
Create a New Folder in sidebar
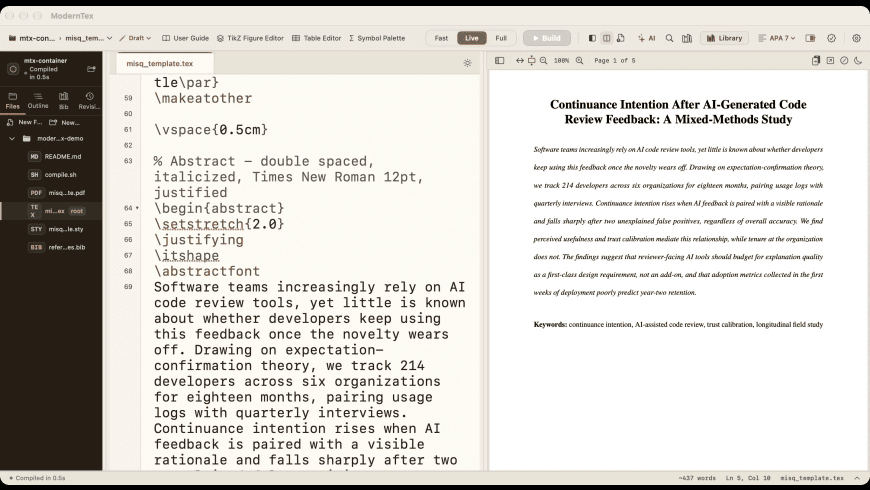click(x=64, y=122)
